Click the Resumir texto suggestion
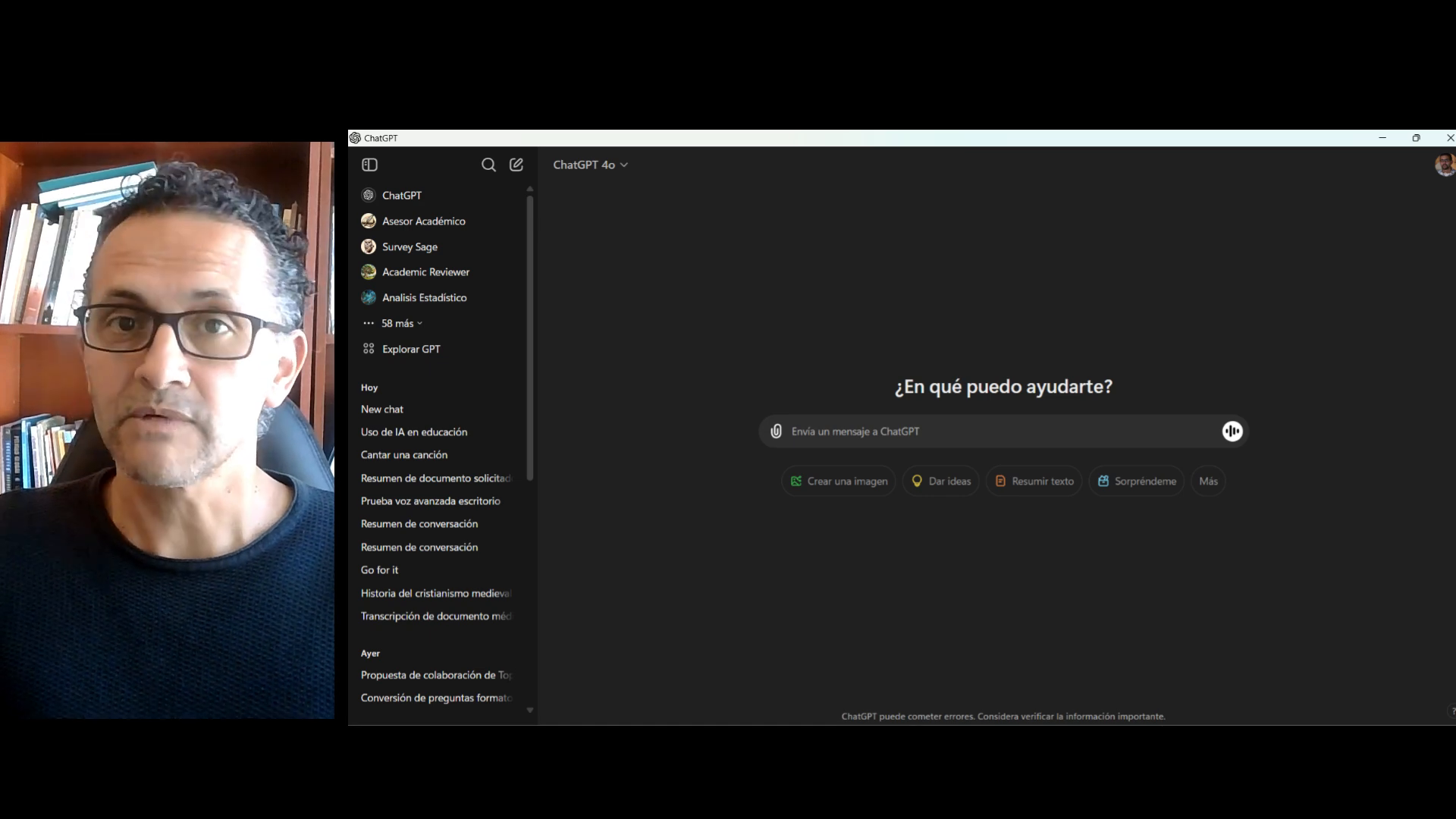 [x=1034, y=481]
